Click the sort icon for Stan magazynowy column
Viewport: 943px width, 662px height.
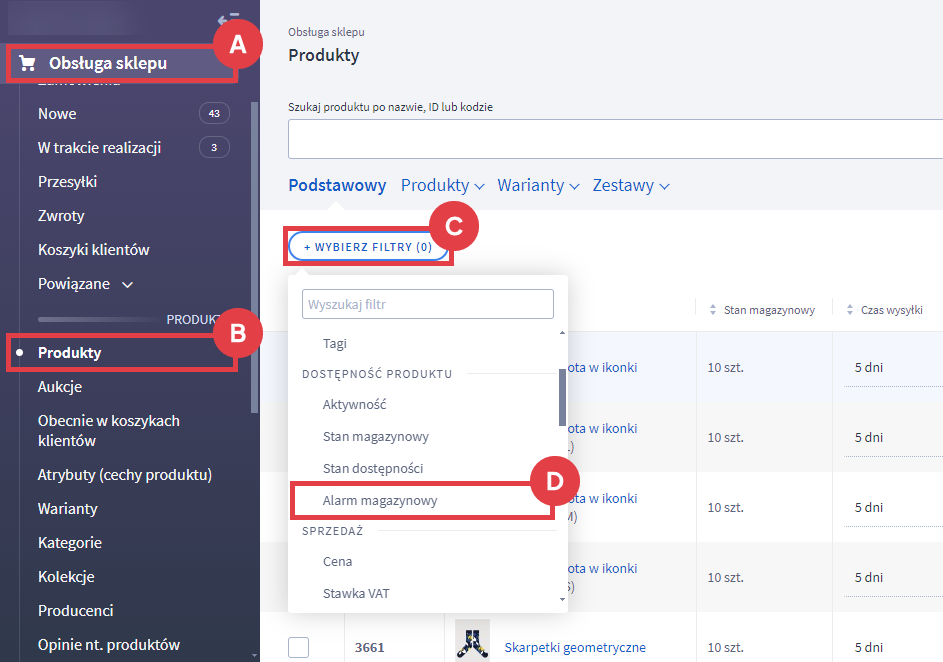[x=713, y=310]
